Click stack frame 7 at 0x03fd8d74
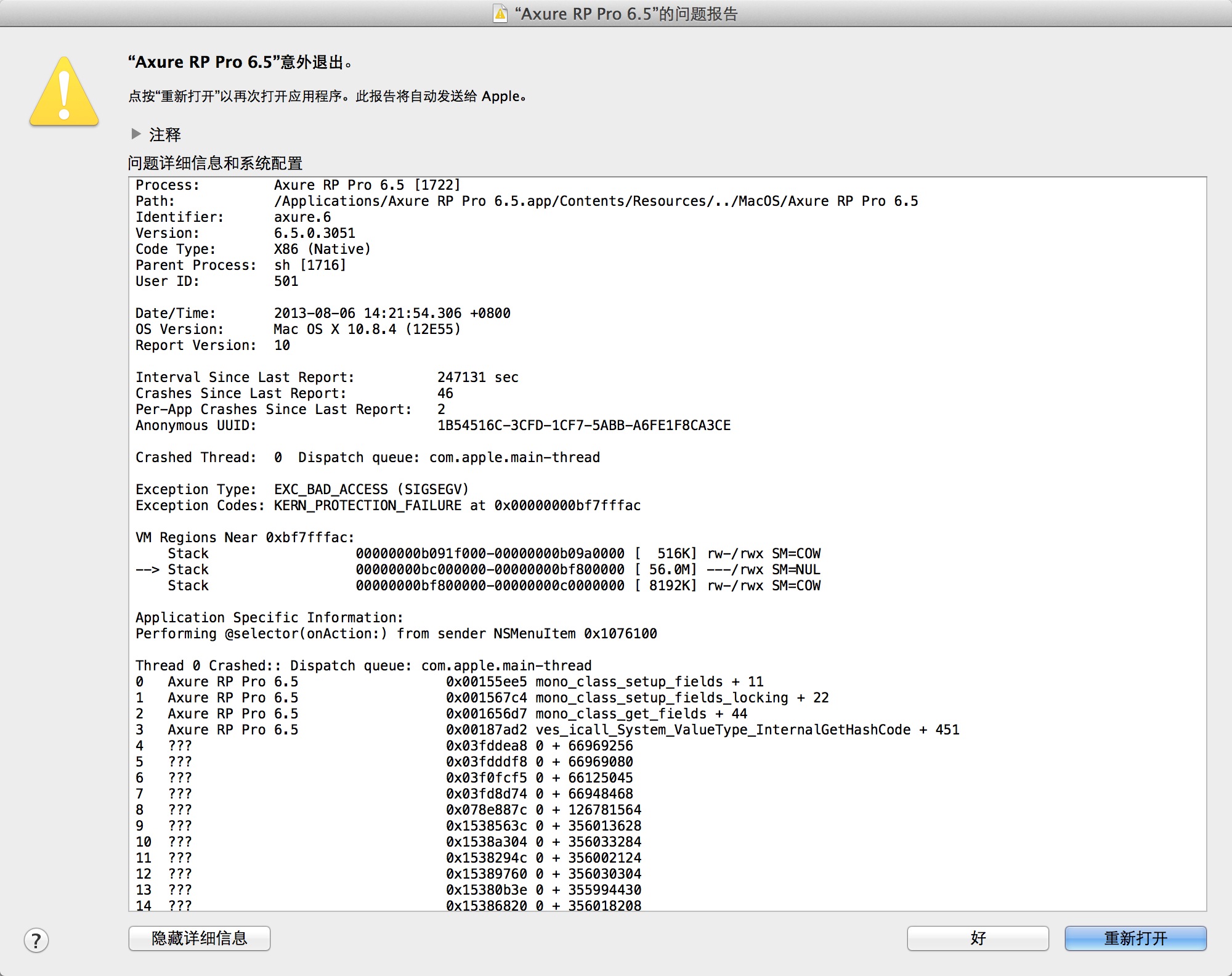This screenshot has width=1232, height=976. pos(384,794)
